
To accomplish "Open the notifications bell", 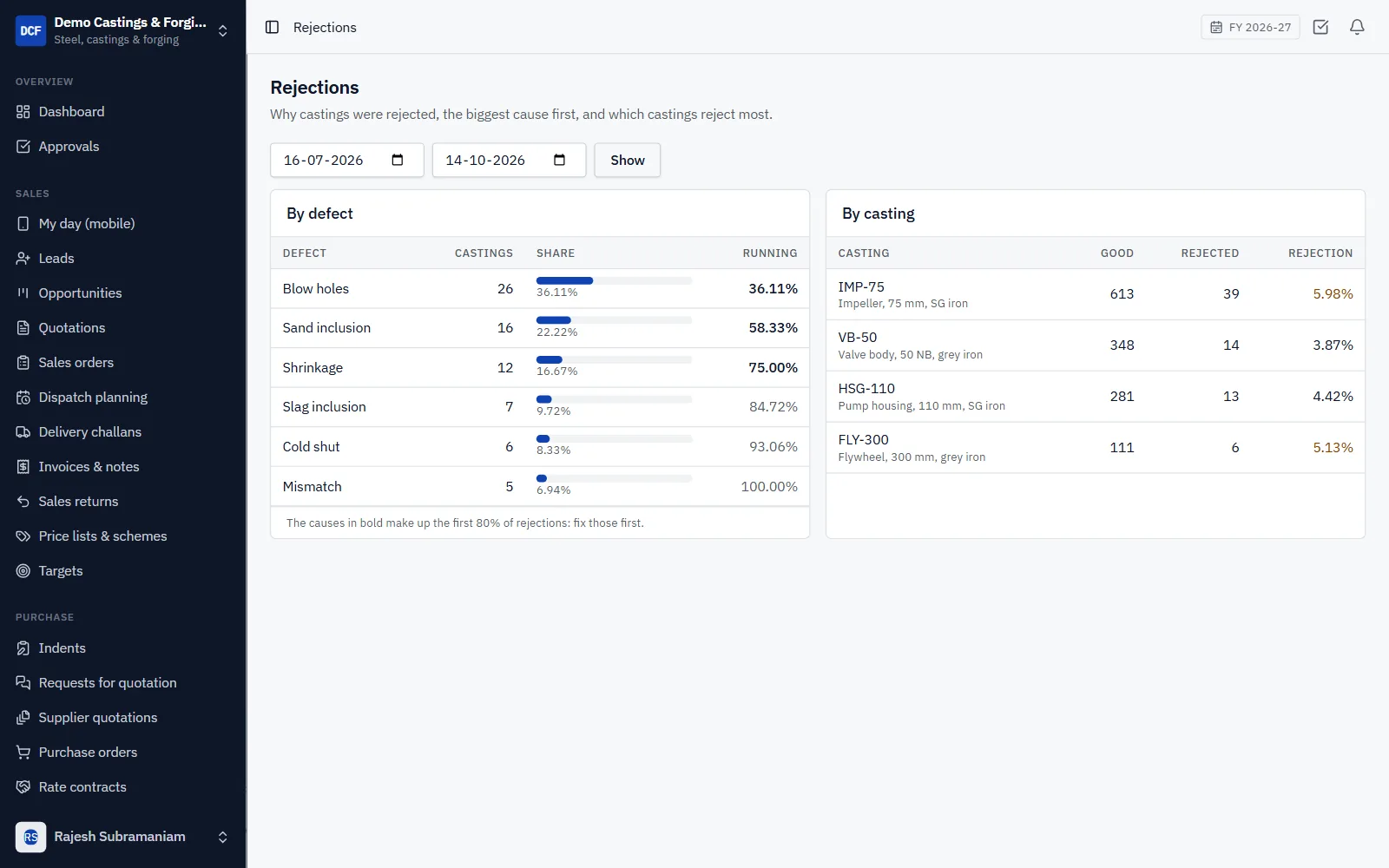I will coord(1357,27).
